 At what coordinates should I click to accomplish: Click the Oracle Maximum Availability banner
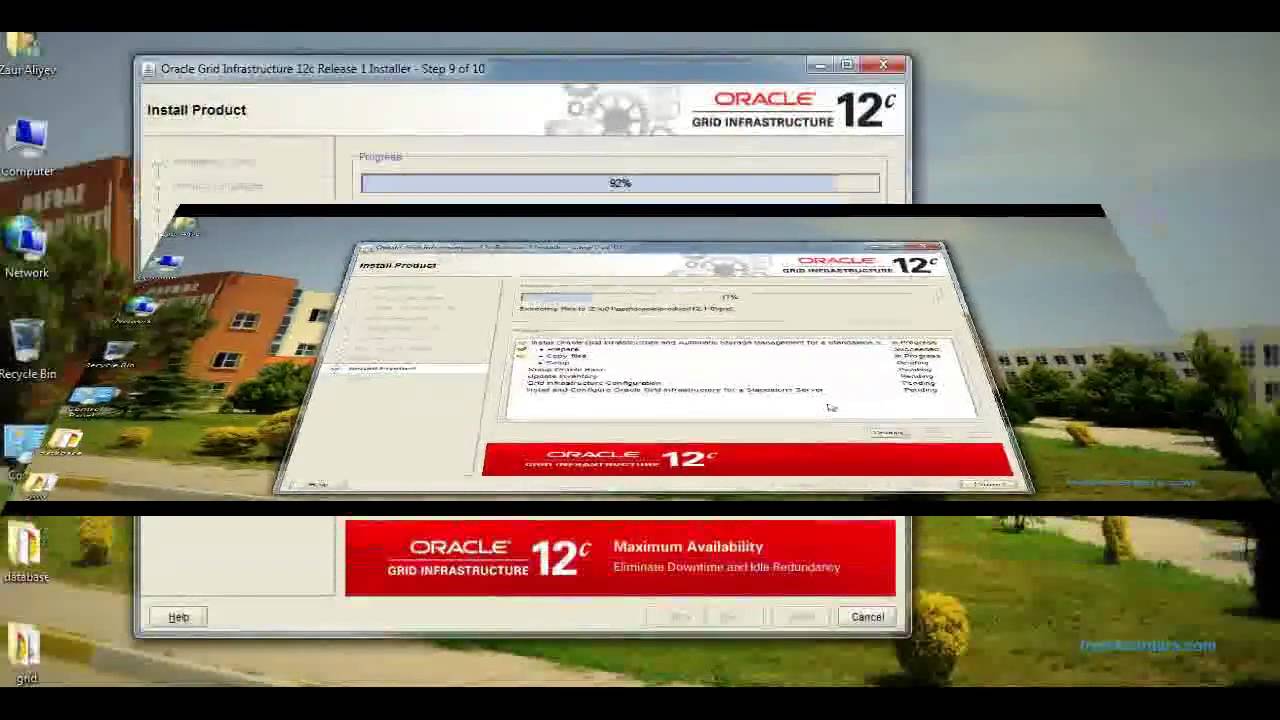pos(620,557)
